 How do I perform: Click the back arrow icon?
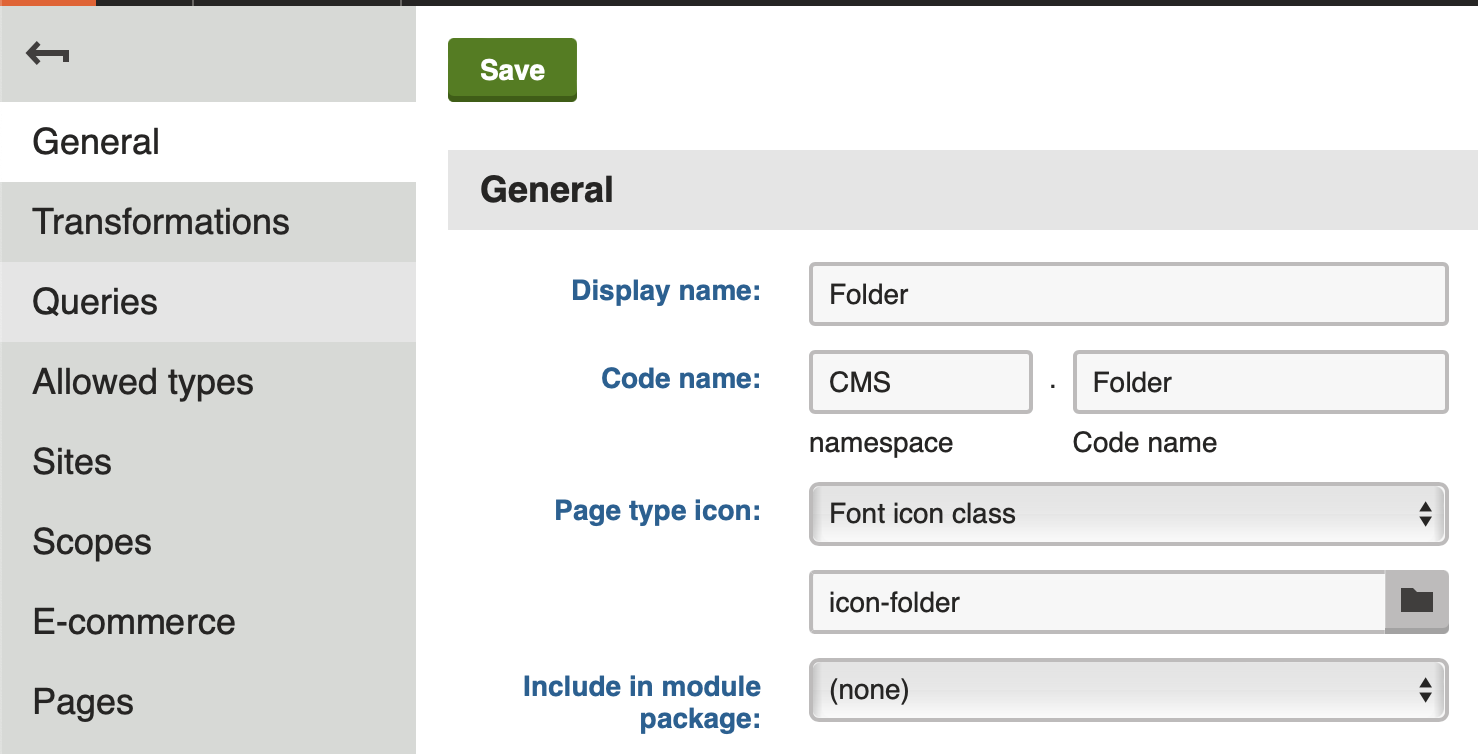point(48,54)
